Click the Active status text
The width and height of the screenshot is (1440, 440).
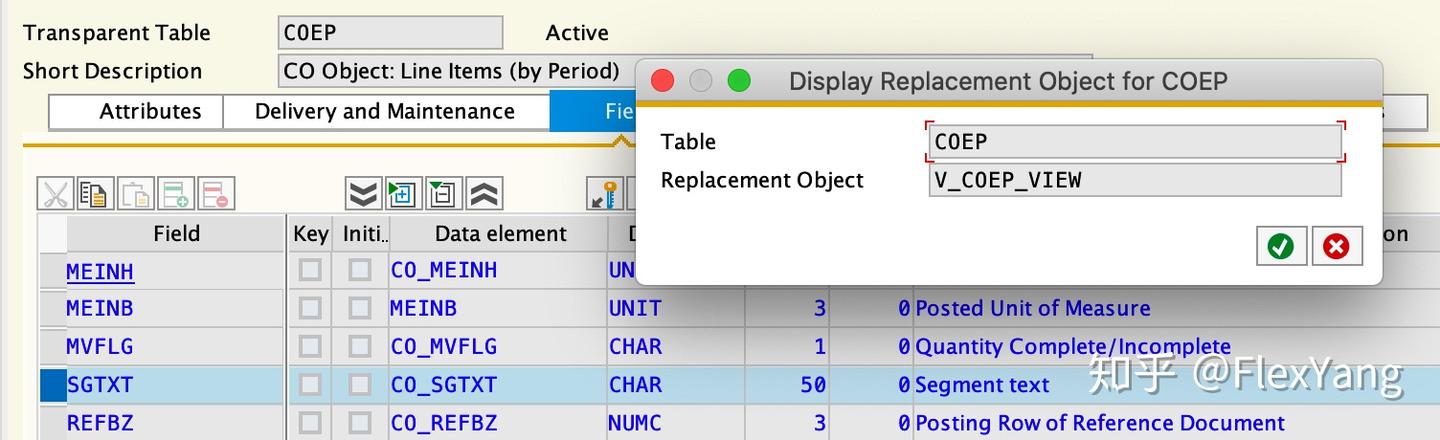click(577, 32)
